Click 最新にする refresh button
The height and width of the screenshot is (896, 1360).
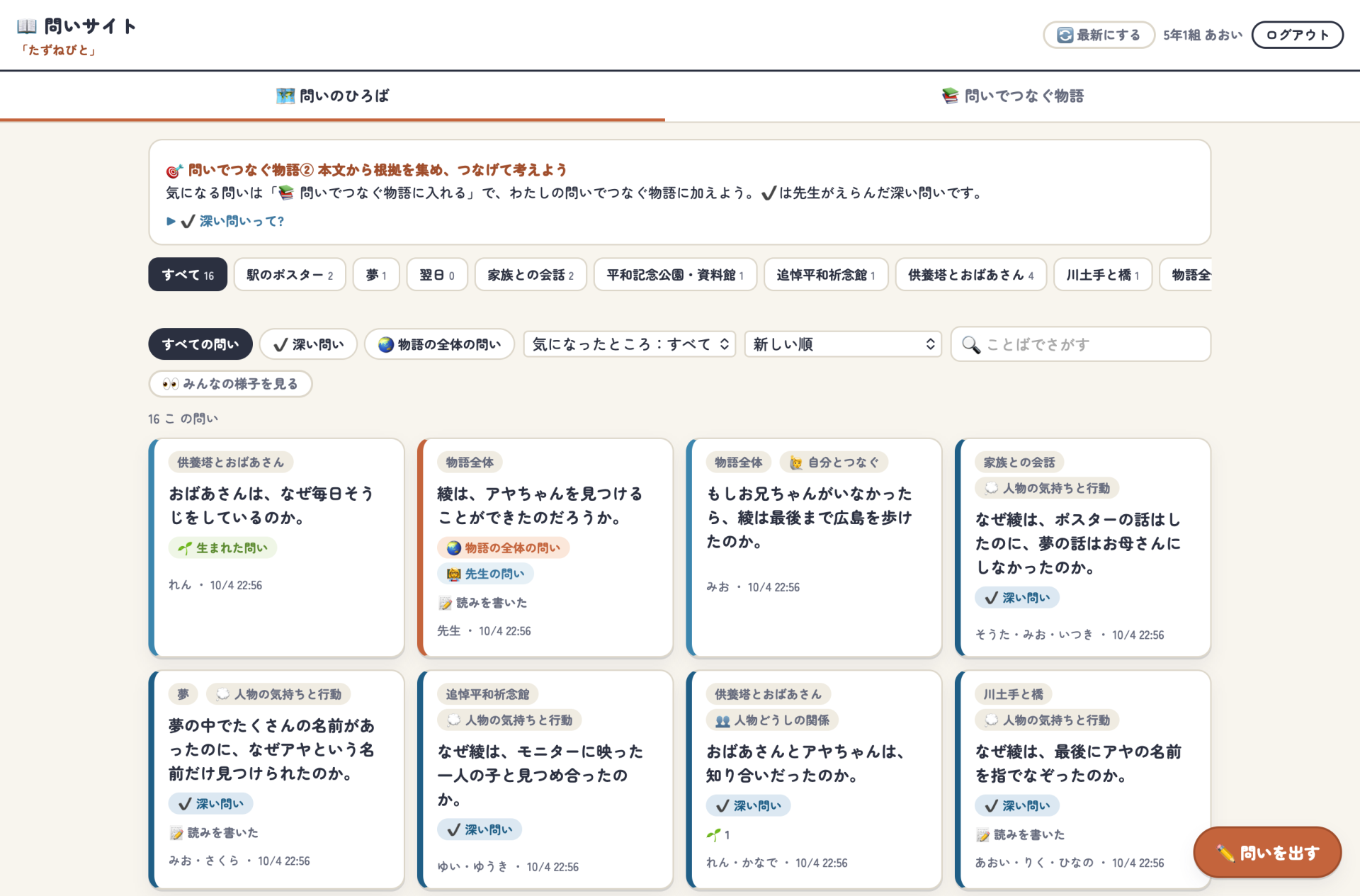1099,35
